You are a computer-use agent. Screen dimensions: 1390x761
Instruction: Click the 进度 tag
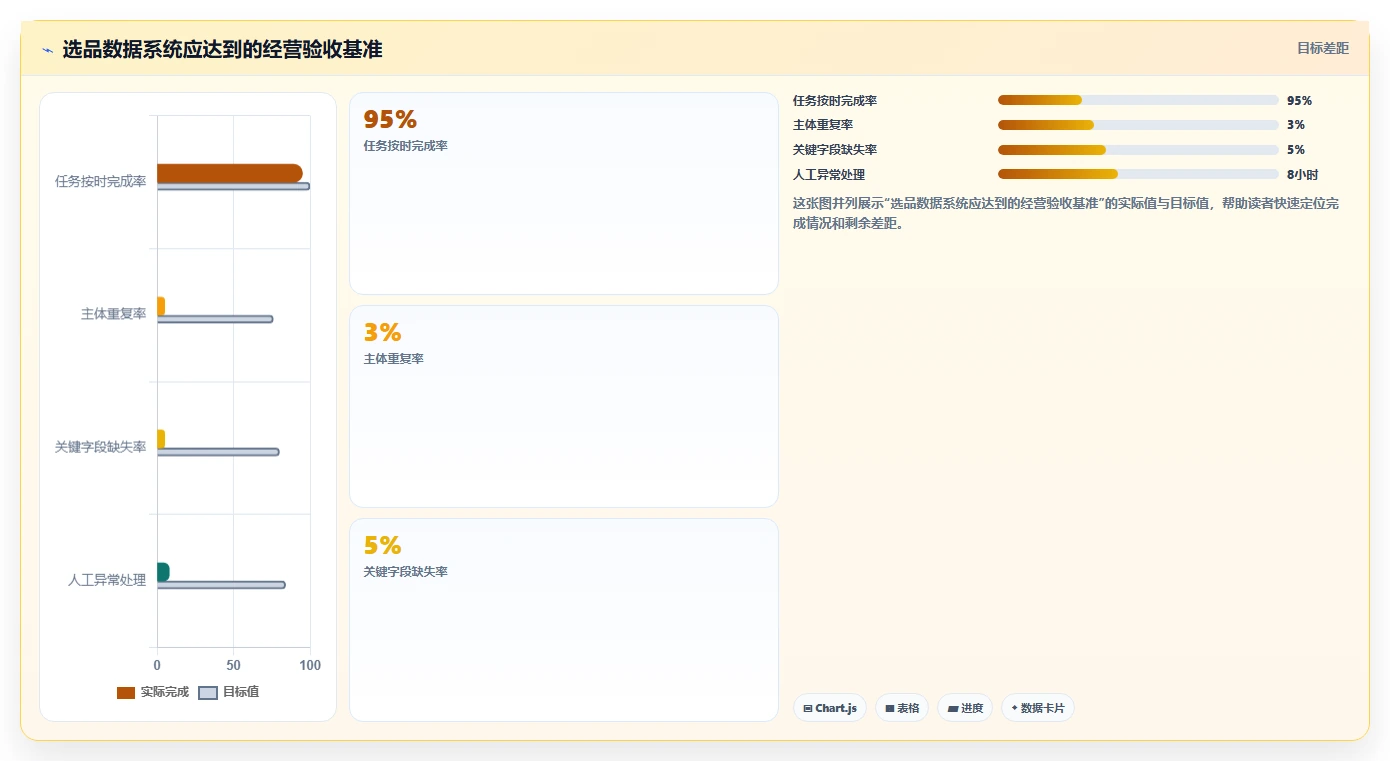[x=965, y=708]
